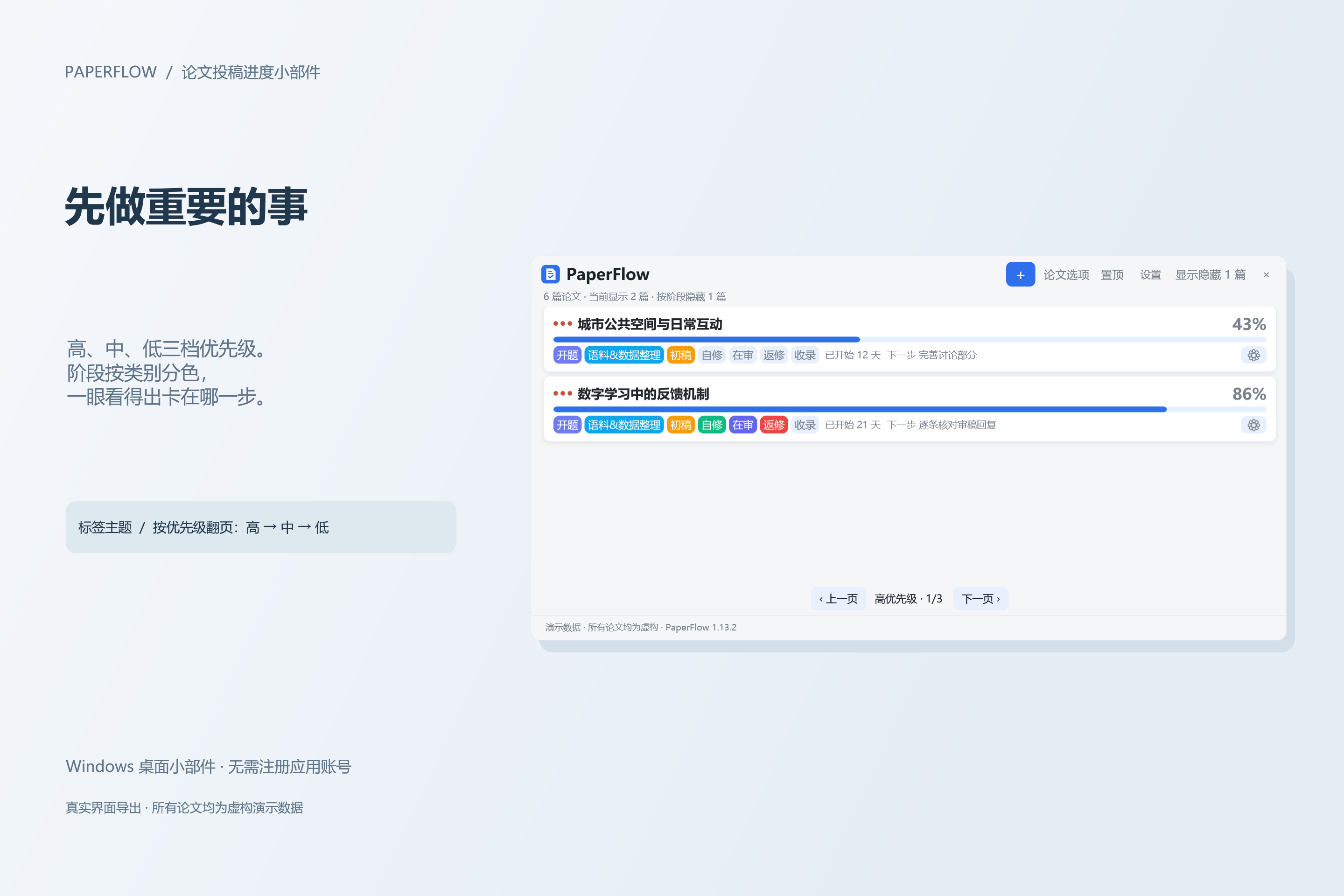Screen dimensions: 1344x896
Task: Select 在审 stage in 数字学习 card
Action: click(x=743, y=425)
